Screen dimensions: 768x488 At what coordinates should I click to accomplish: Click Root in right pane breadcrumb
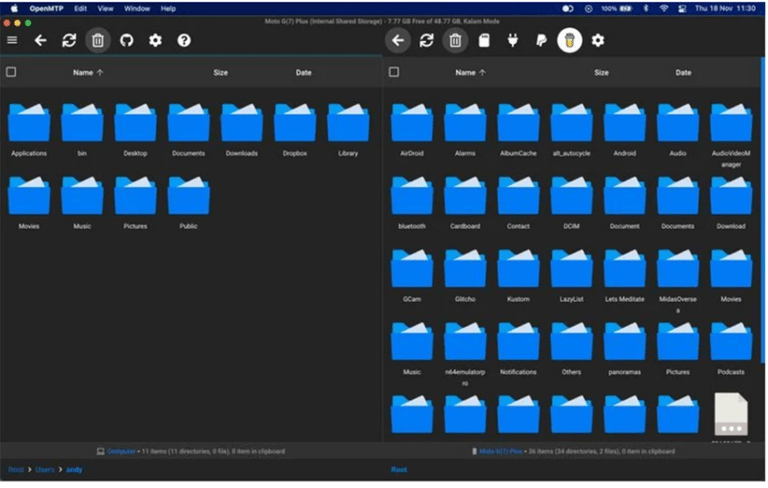399,469
